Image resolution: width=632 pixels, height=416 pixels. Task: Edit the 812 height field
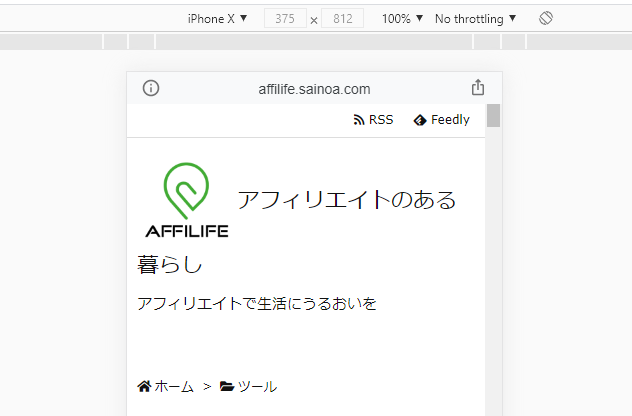pos(343,19)
